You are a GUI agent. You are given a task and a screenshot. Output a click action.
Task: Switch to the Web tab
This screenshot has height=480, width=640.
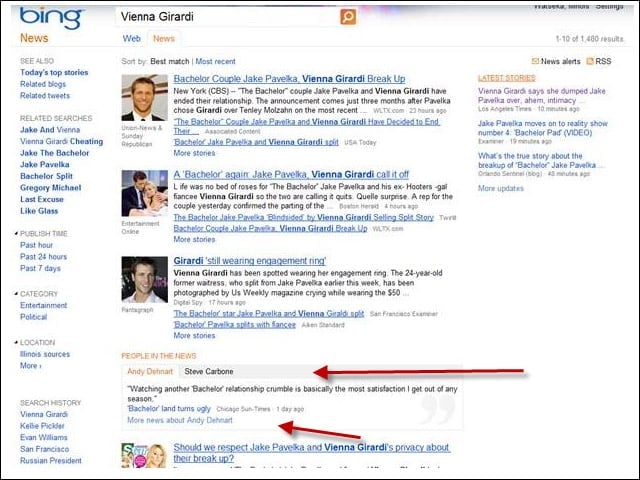click(x=131, y=39)
